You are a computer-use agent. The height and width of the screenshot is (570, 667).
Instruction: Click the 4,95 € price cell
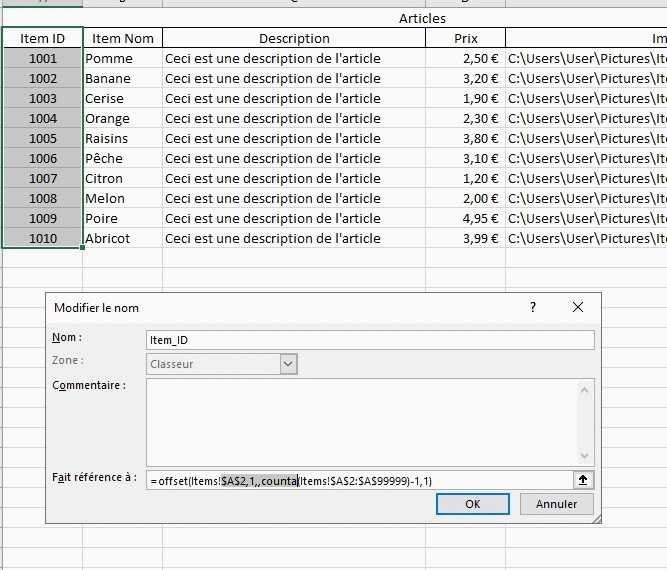click(464, 218)
